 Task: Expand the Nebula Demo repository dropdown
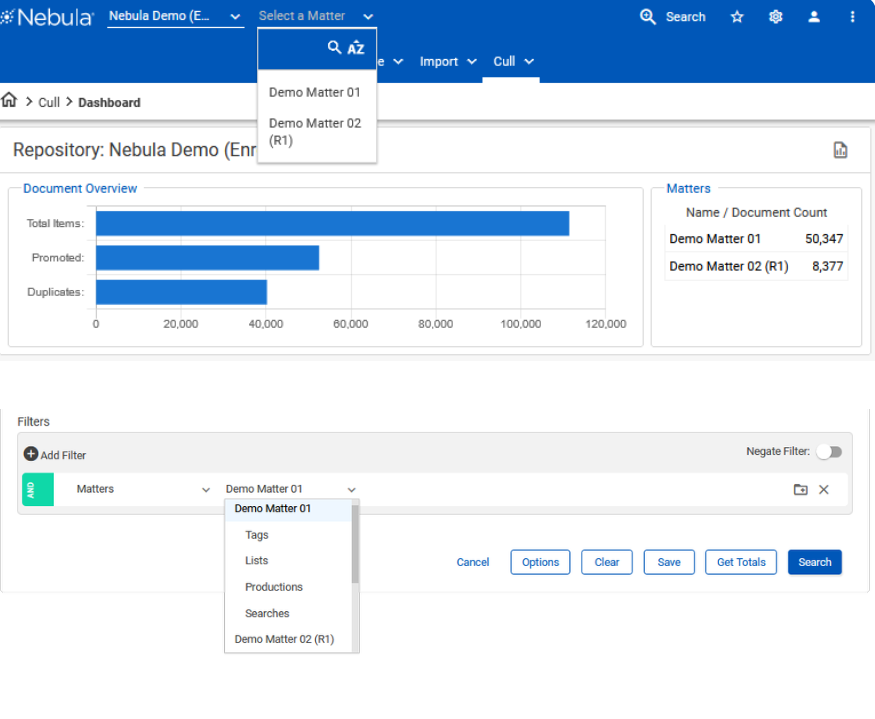click(175, 16)
